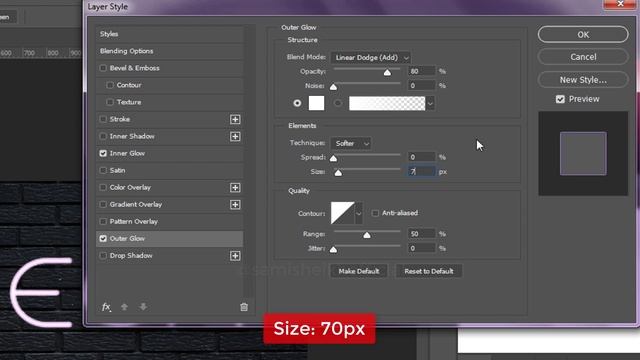
Task: Open the Contour picker dropdown arrow
Action: pyautogui.click(x=358, y=213)
